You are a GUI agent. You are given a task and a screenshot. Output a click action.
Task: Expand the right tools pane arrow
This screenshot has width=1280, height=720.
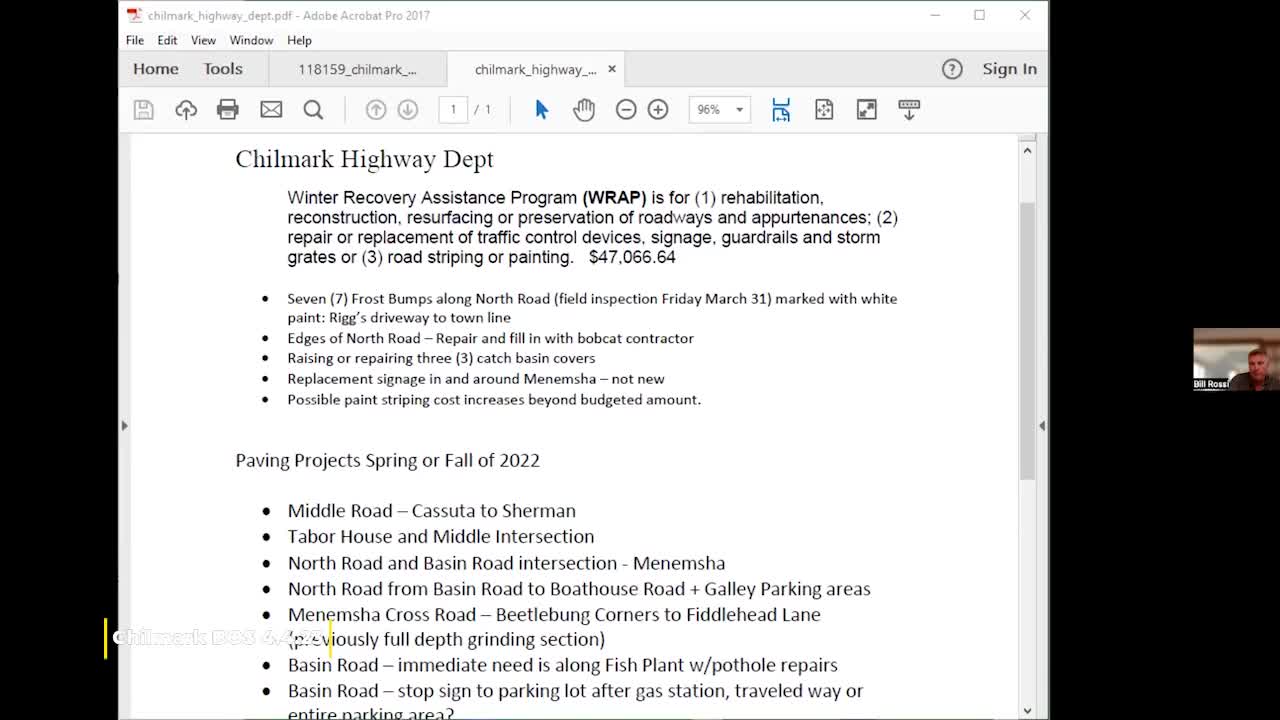(x=1042, y=426)
